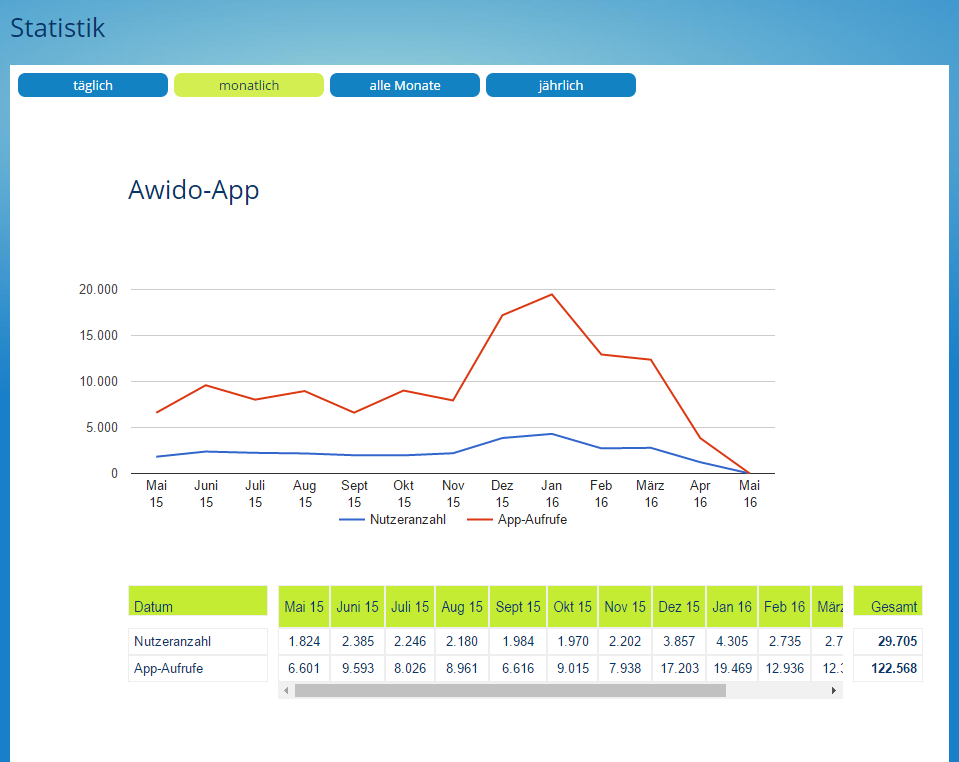Click the cell with value 9.015

(x=572, y=668)
